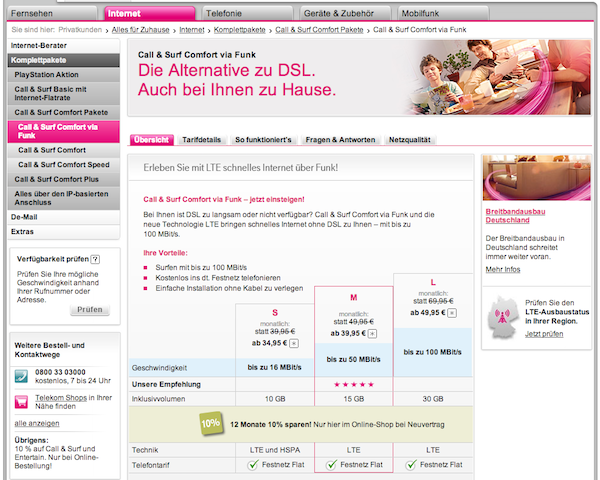Screen dimensions: 600x480
Task: Open the help icon beside Verfügbarkeit prüfen
Action: [x=95, y=260]
